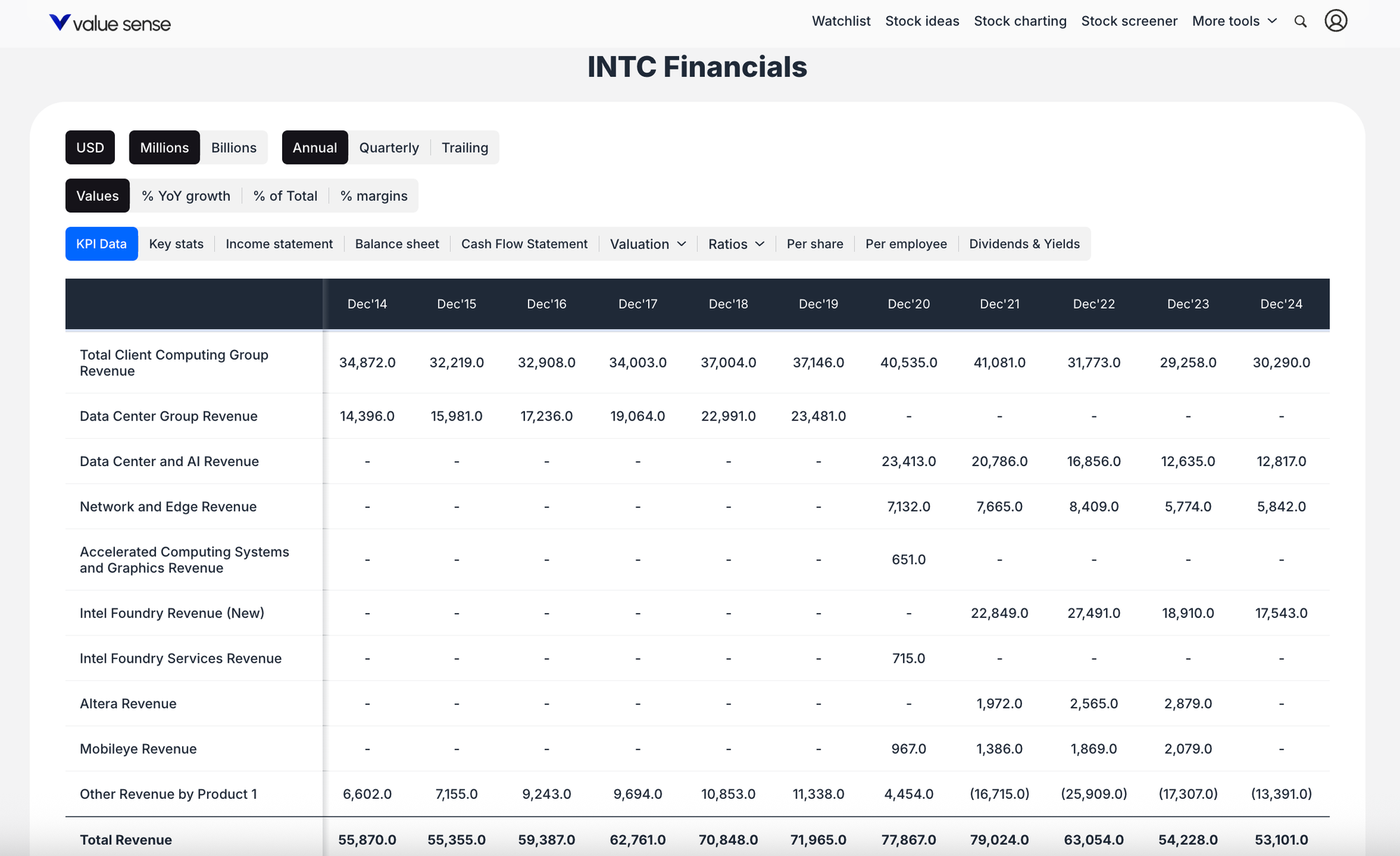
Task: Open search using the magnifying glass icon
Action: coord(1300,21)
